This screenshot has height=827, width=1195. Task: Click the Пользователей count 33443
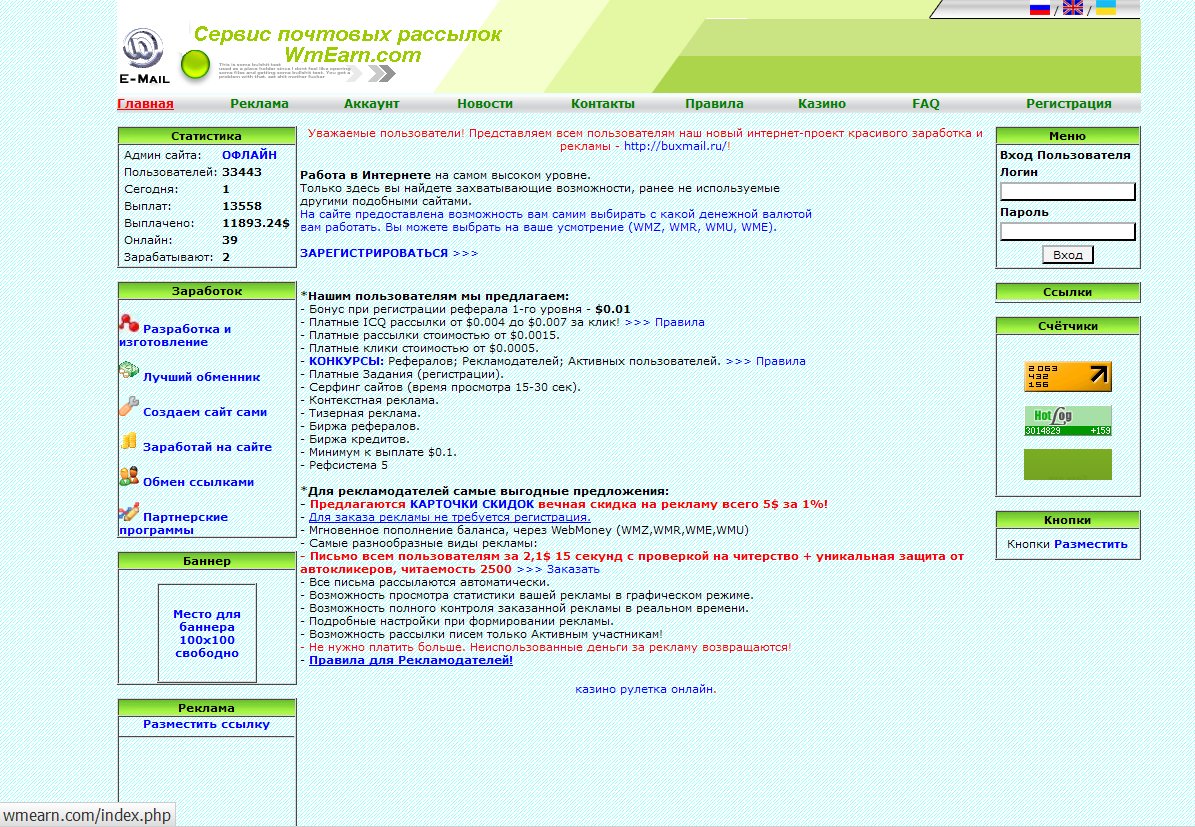242,172
